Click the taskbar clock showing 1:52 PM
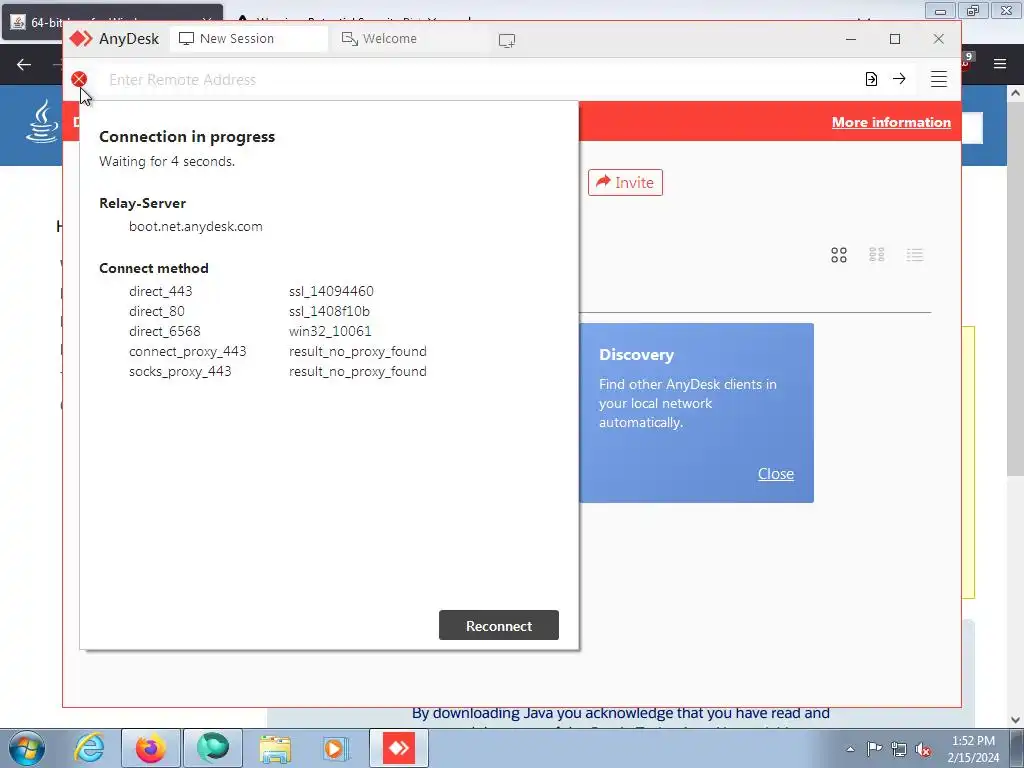This screenshot has width=1024, height=768. (x=973, y=749)
